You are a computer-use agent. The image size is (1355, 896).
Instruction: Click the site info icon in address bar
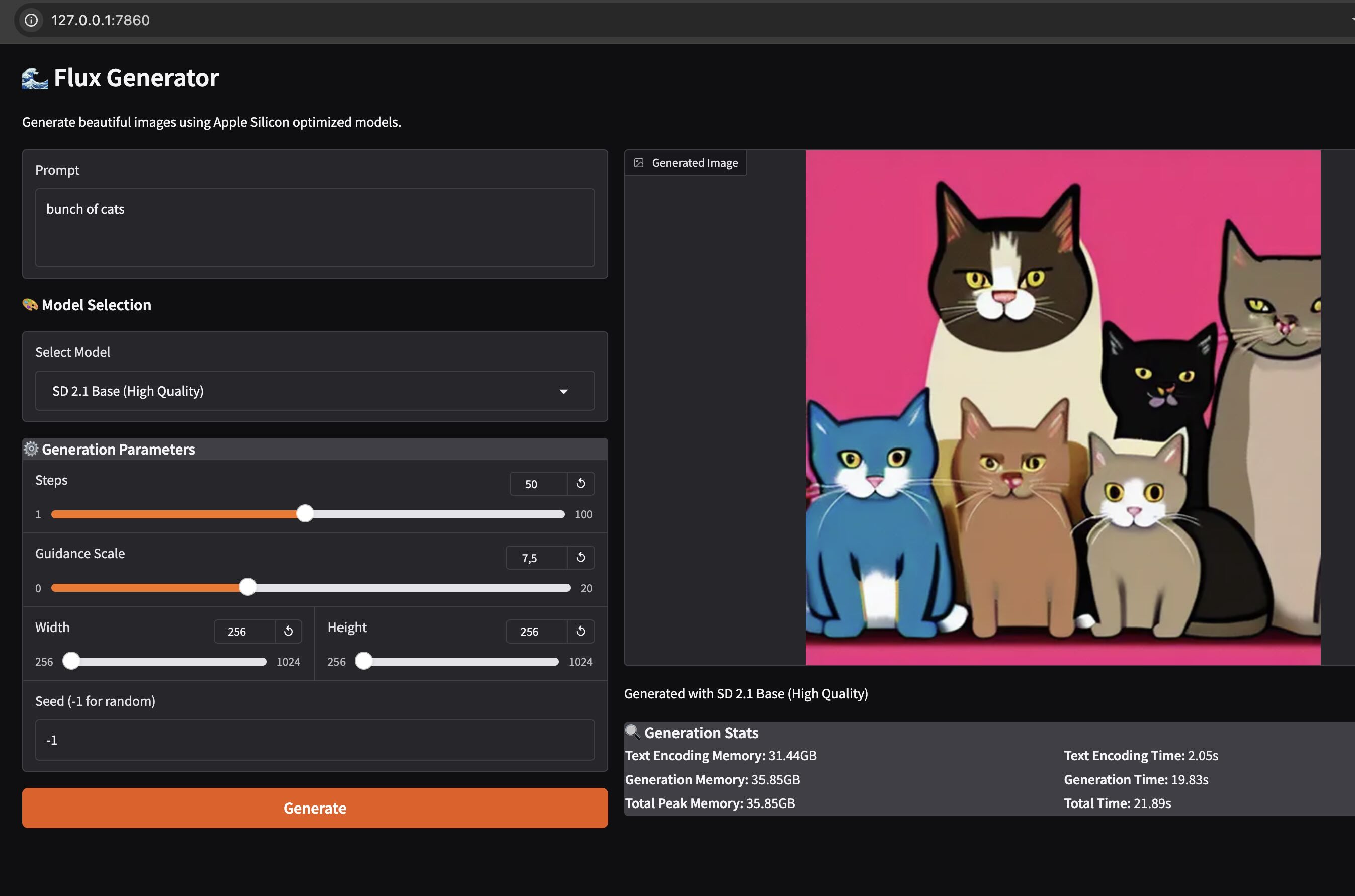click(x=31, y=20)
